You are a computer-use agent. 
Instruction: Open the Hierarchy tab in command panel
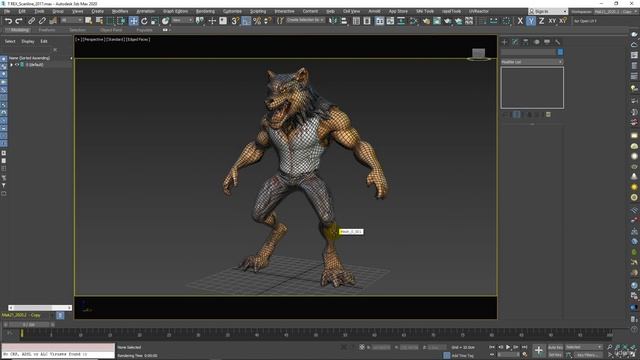coord(526,42)
